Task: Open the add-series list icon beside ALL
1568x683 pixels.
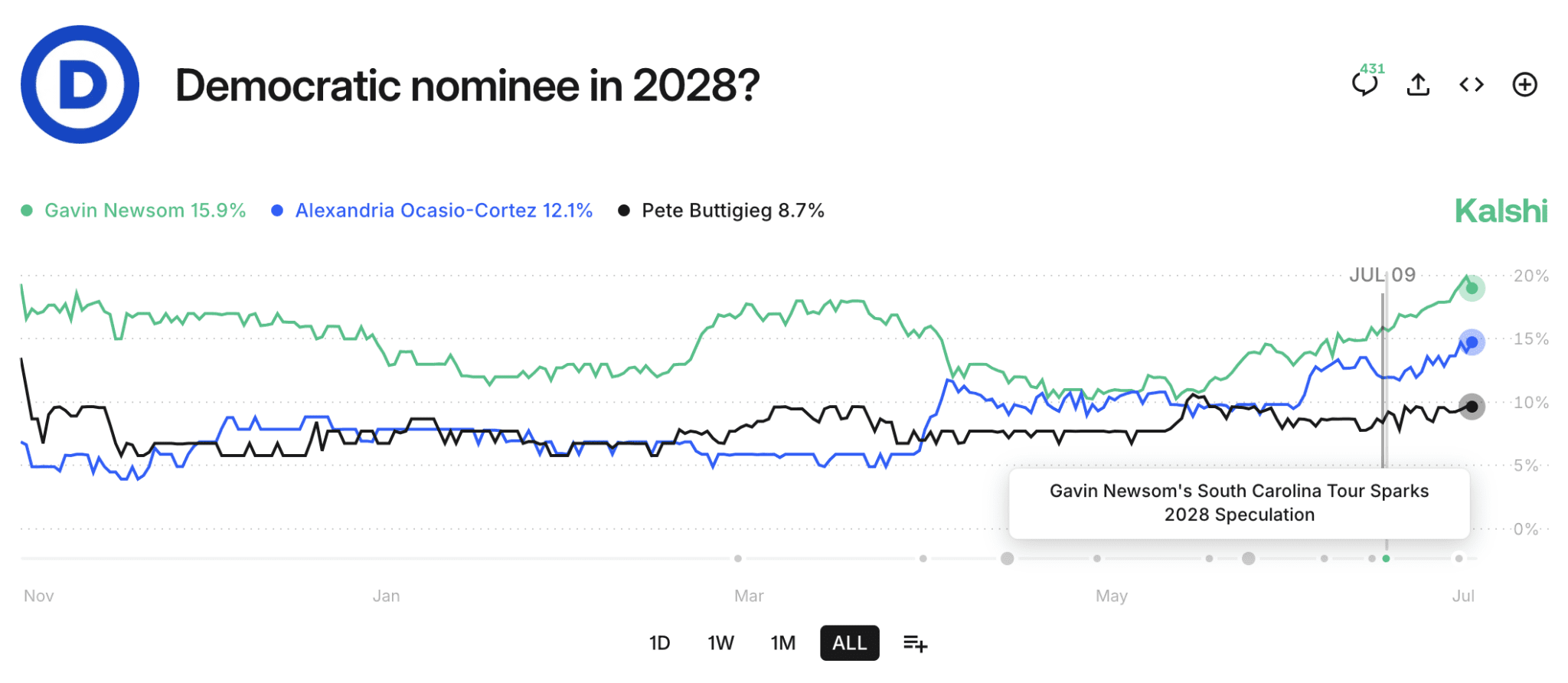Action: click(915, 643)
